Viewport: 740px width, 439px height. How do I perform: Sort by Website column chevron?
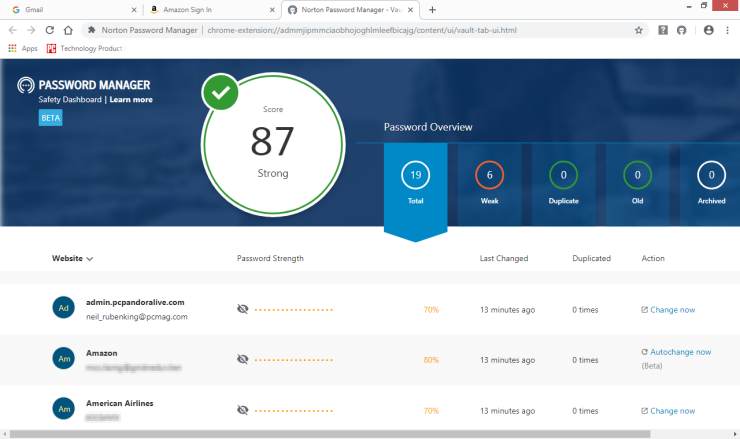(x=90, y=259)
